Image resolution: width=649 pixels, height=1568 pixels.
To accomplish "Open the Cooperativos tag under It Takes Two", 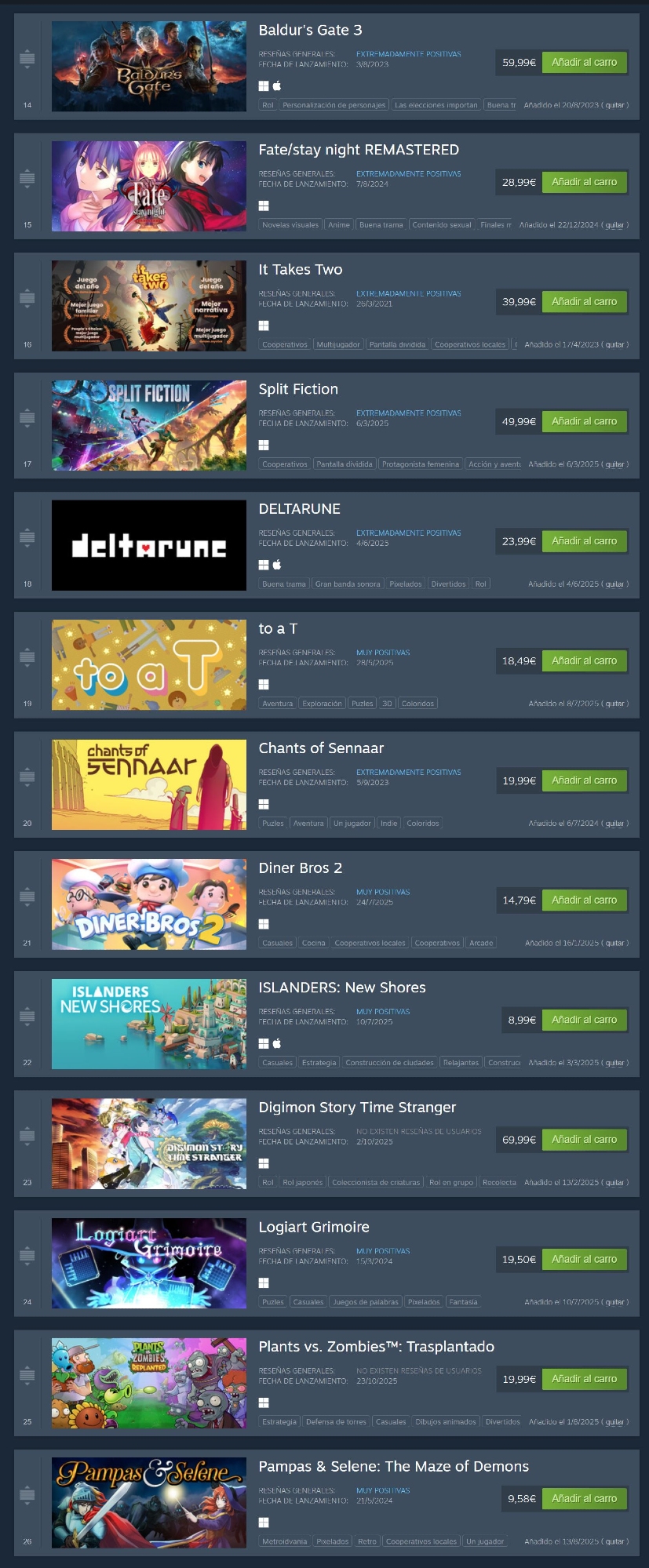I will point(285,344).
